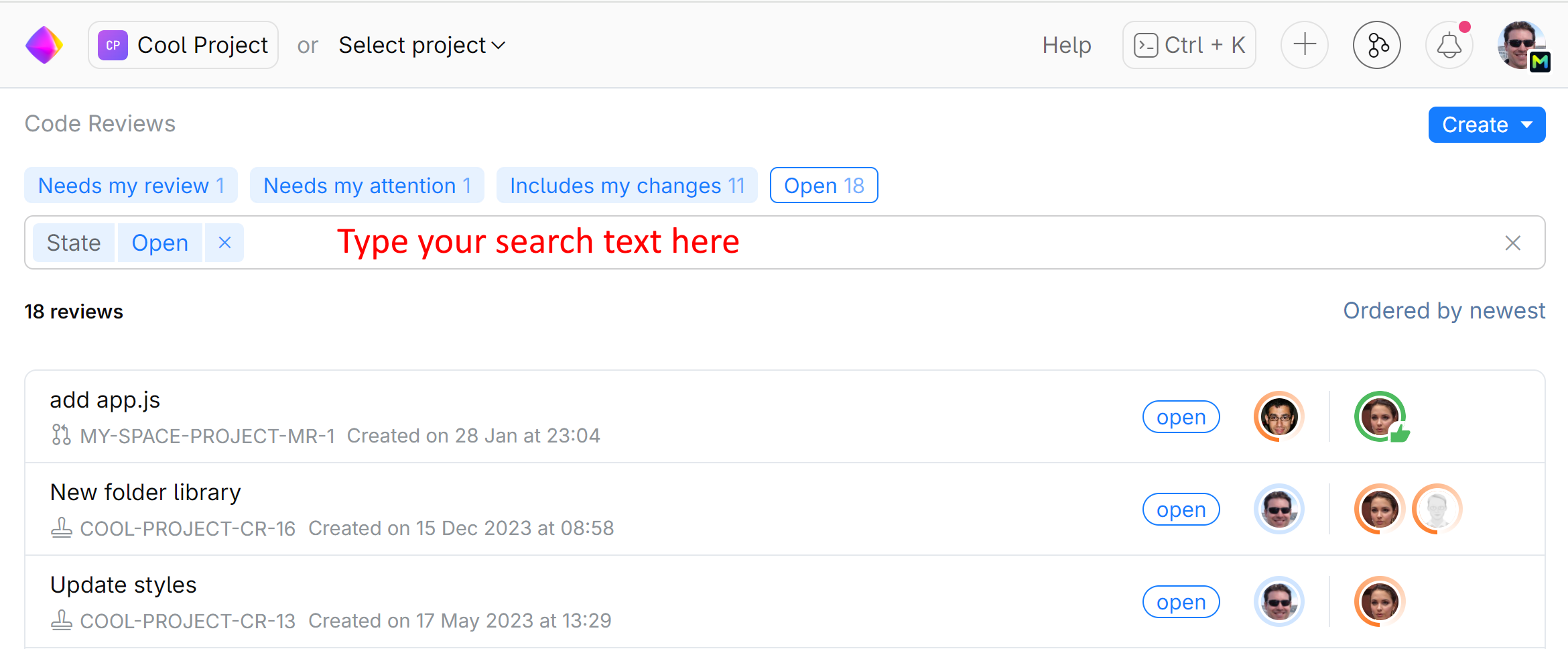
Task: Switch to the Needs my attention tab
Action: tap(367, 185)
